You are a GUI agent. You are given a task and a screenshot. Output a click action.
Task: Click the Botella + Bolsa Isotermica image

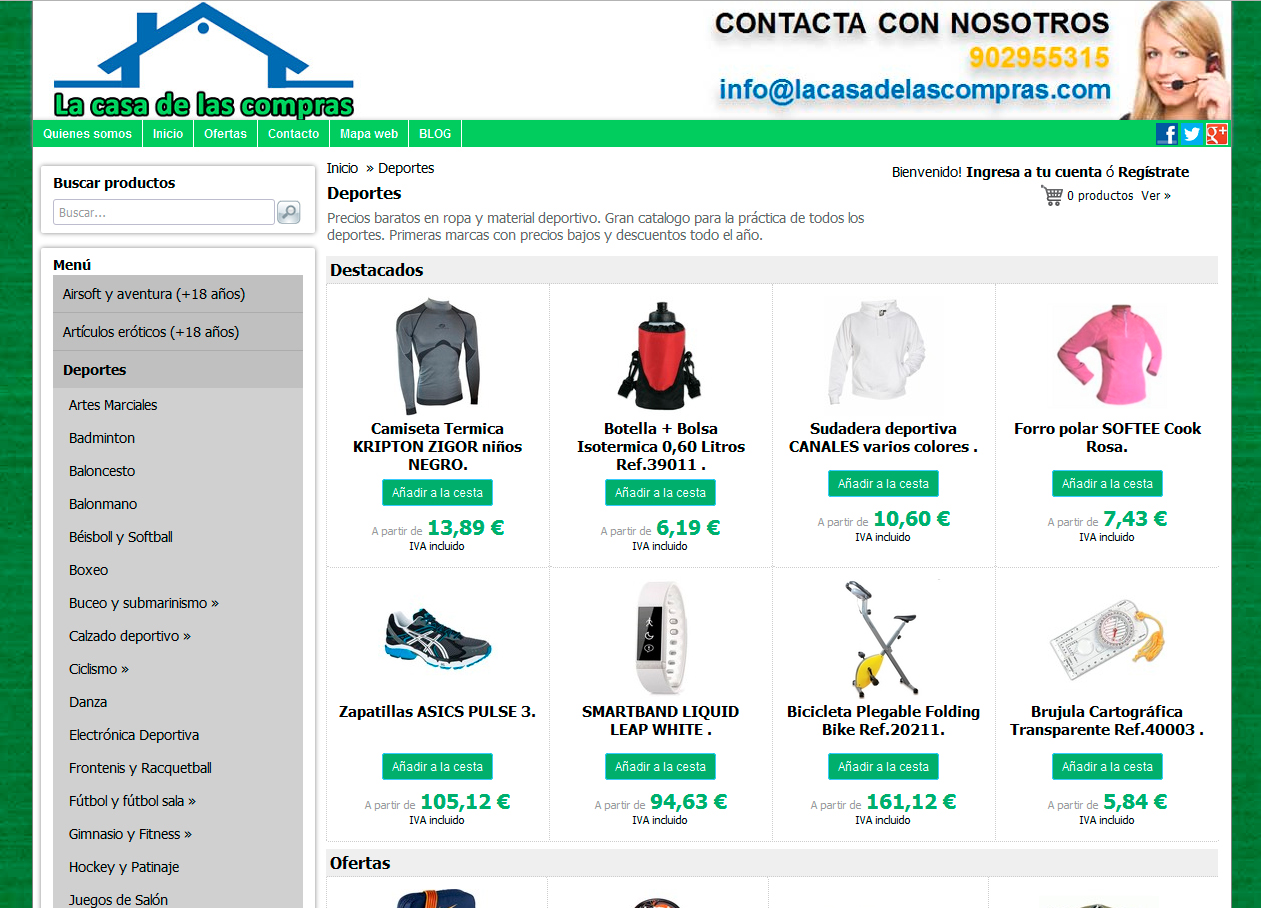[660, 356]
